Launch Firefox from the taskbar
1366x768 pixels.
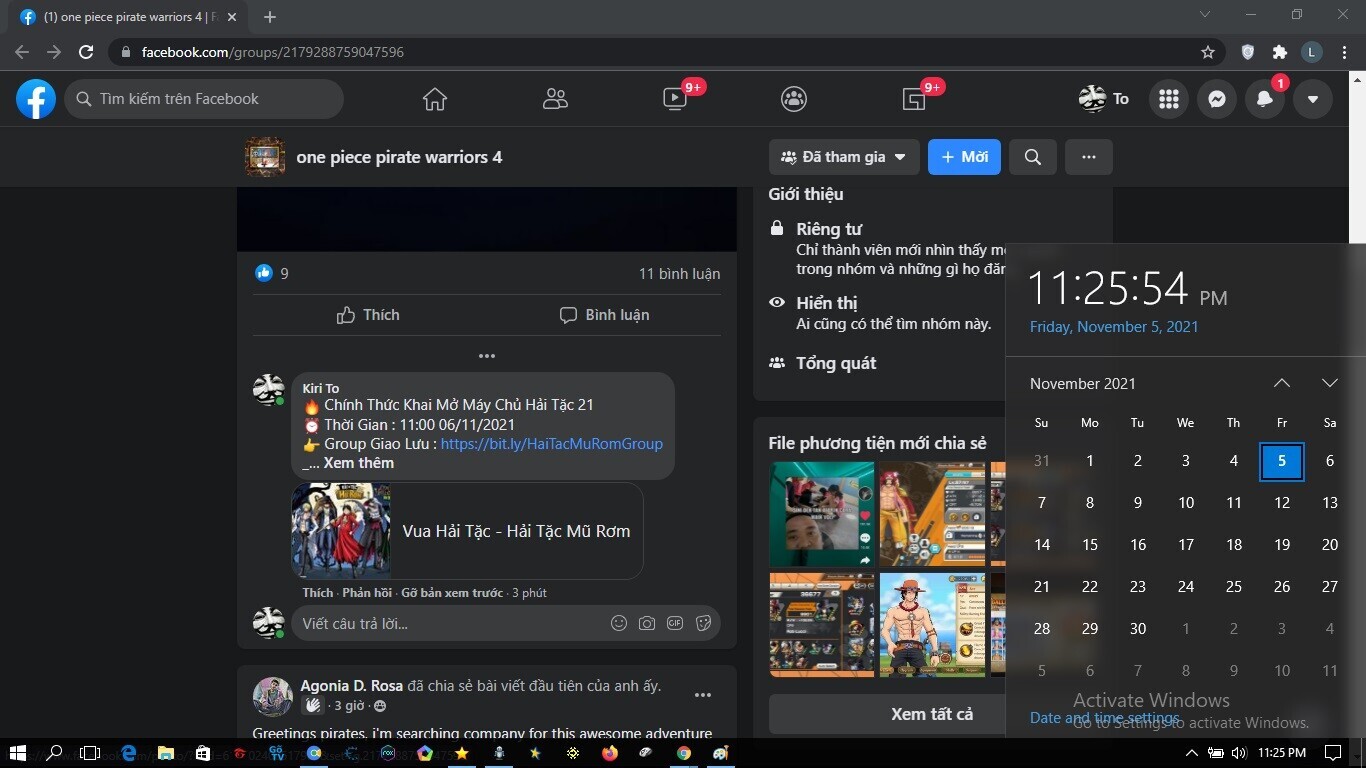(610, 753)
